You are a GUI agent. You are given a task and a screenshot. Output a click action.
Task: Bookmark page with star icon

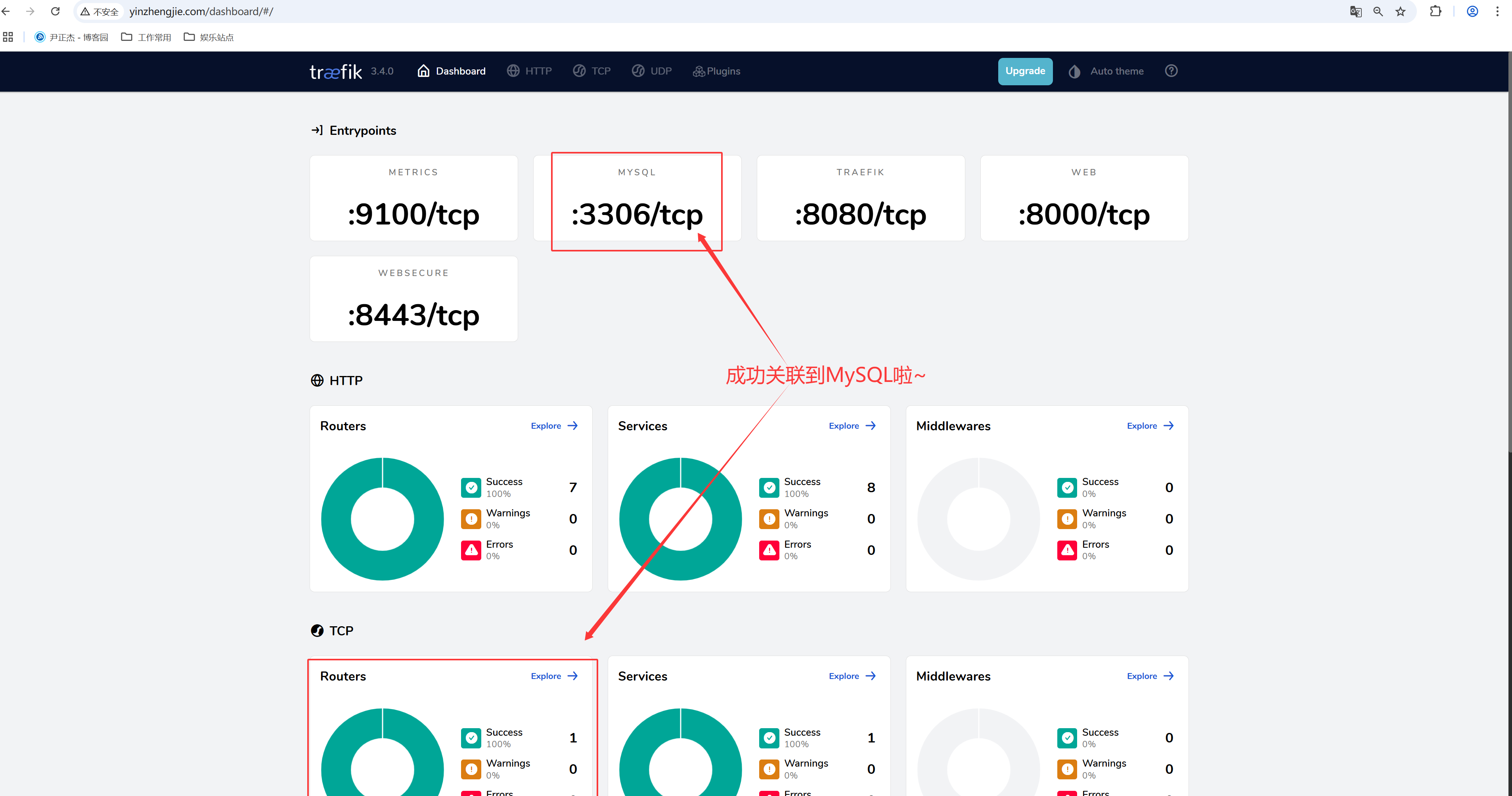point(1401,12)
